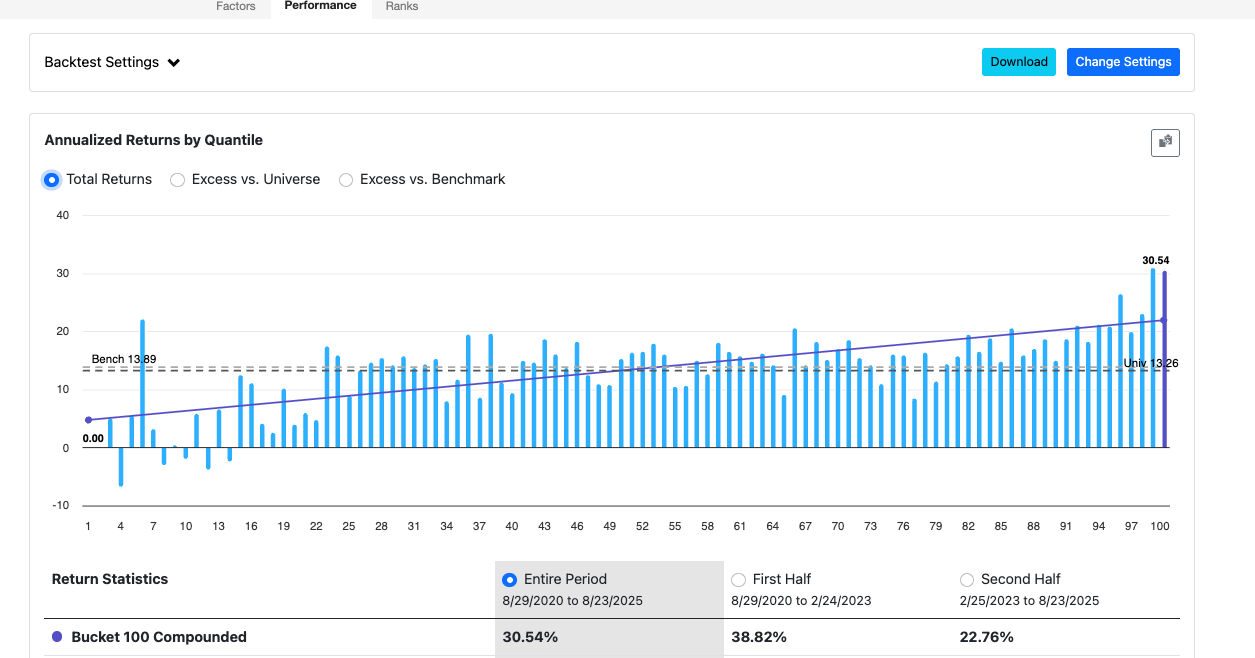The height and width of the screenshot is (658, 1255).
Task: Switch to the Factors tab
Action: (x=236, y=6)
